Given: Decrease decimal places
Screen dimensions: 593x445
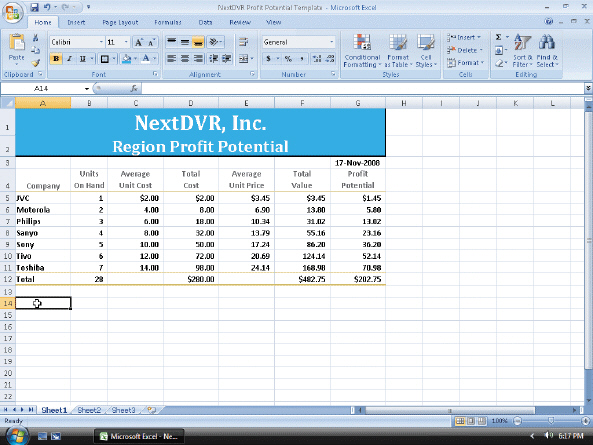Looking at the screenshot, I should [330, 59].
